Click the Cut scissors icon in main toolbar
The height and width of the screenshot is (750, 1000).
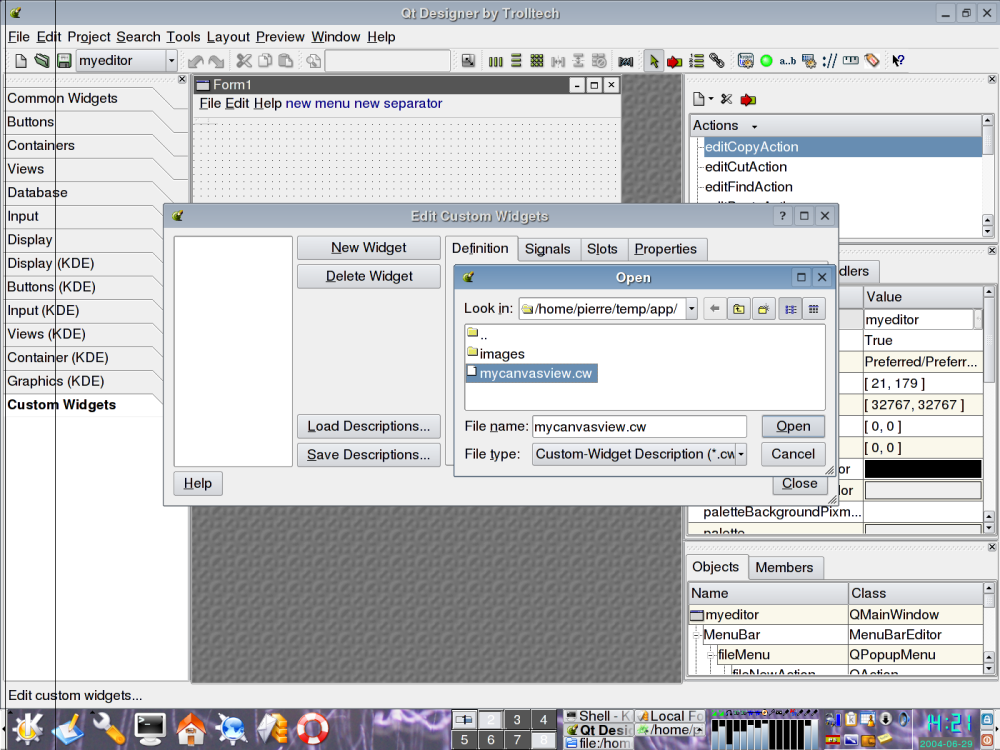coord(244,61)
